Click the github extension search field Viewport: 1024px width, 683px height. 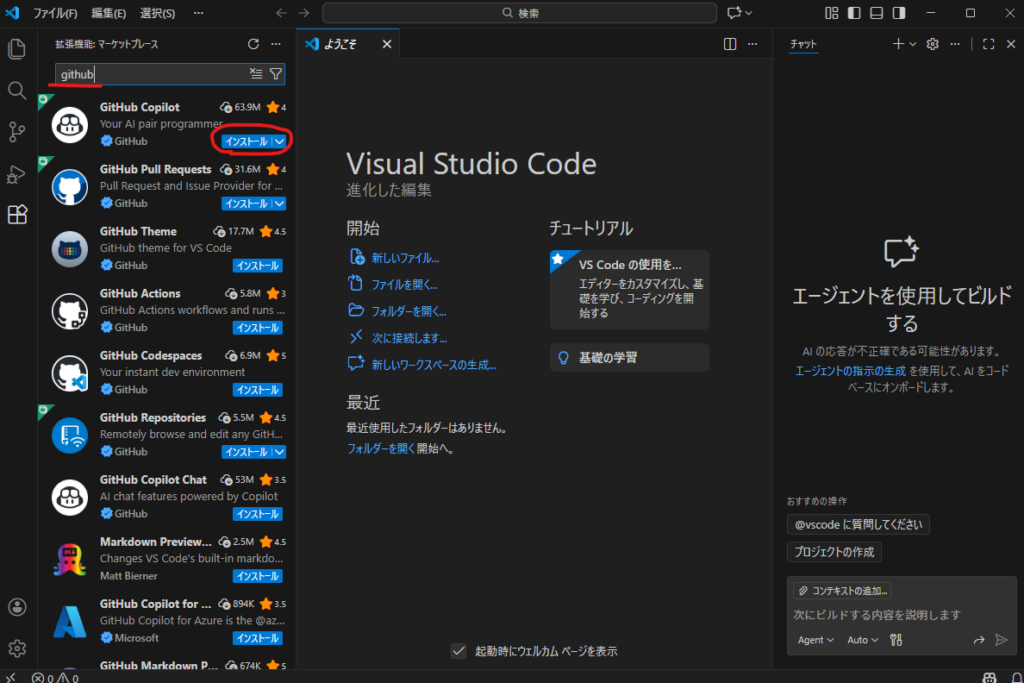click(150, 74)
